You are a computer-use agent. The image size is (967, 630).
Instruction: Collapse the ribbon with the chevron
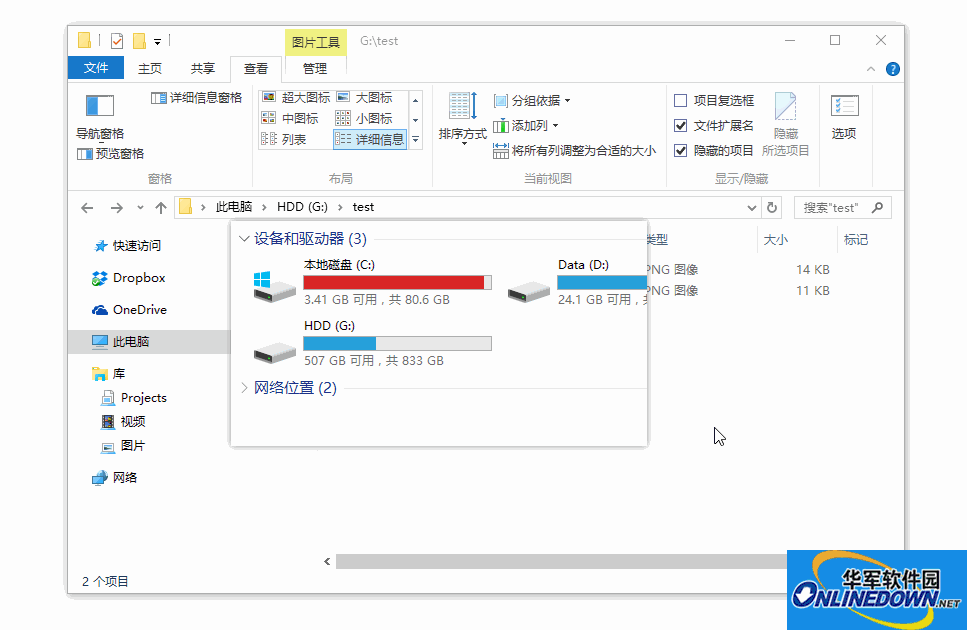click(x=871, y=69)
